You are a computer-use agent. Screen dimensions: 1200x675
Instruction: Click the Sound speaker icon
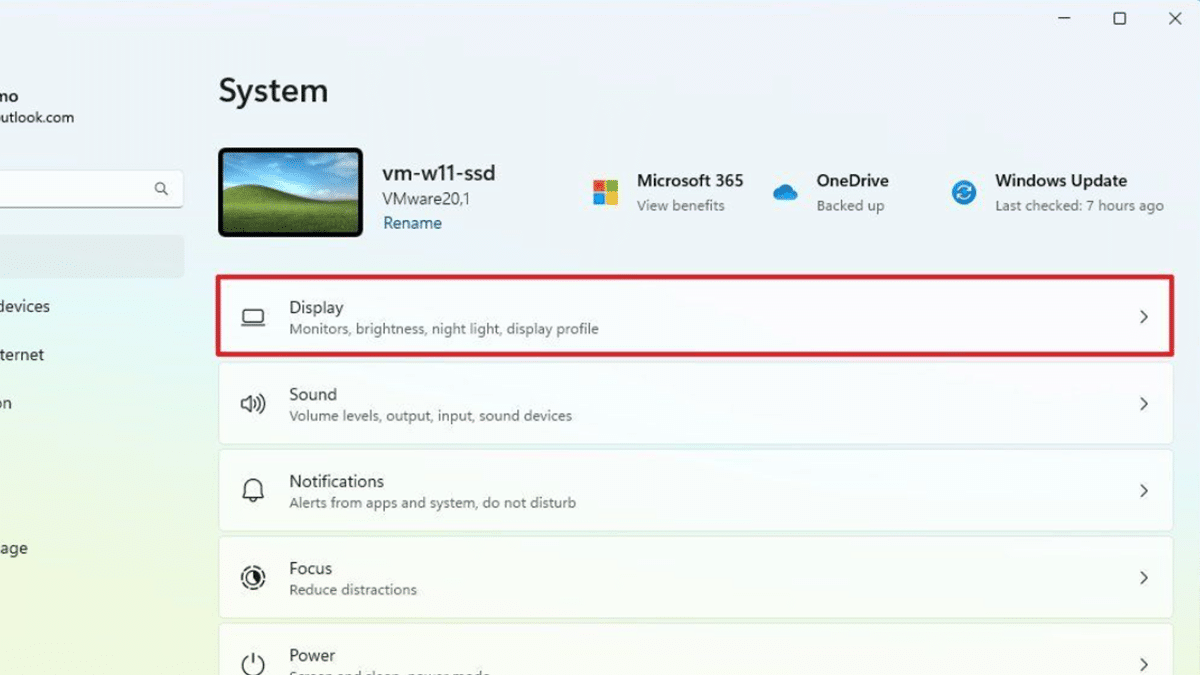pos(253,404)
